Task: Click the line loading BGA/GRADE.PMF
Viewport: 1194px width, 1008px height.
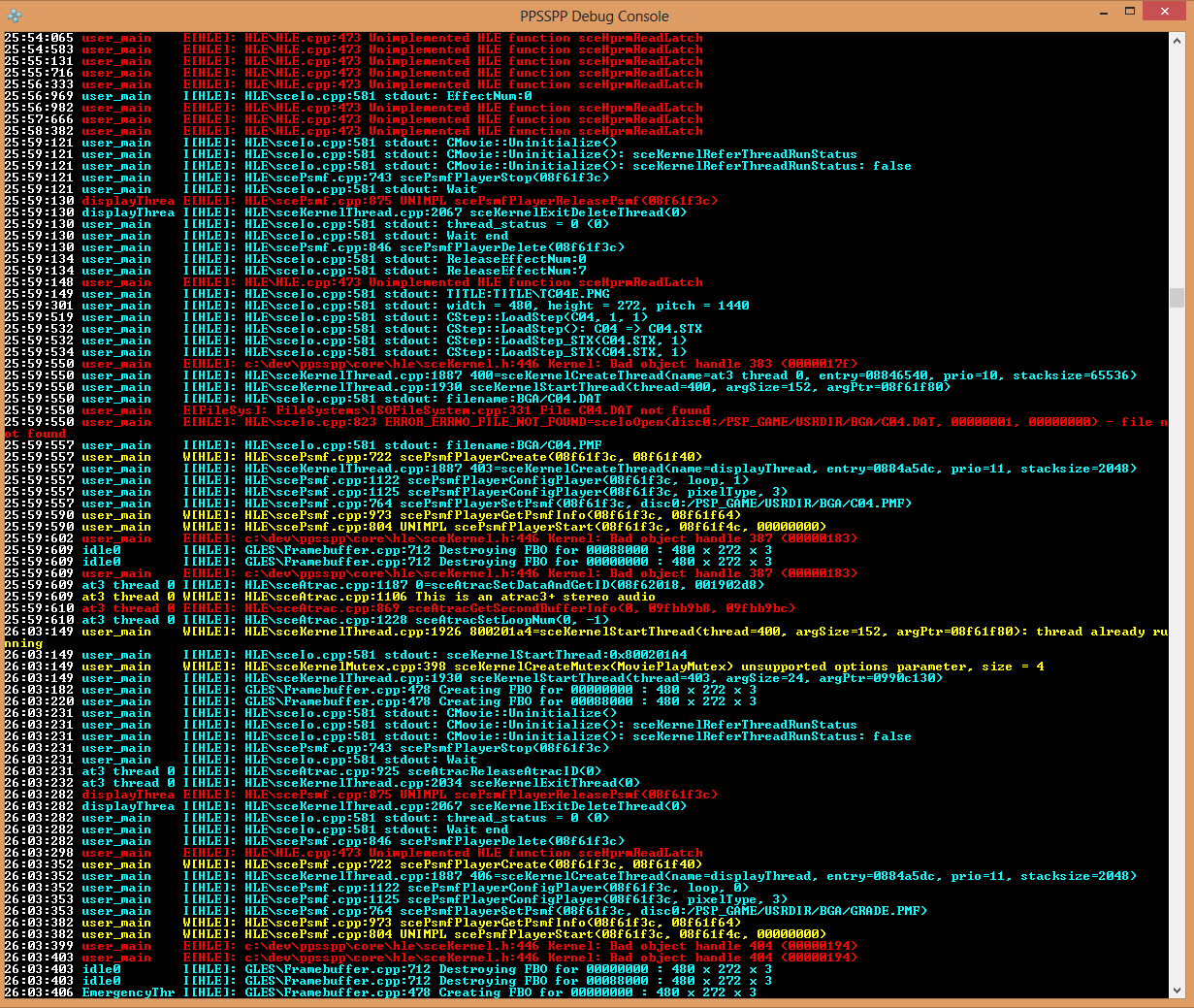Action: pyautogui.click(x=582, y=911)
